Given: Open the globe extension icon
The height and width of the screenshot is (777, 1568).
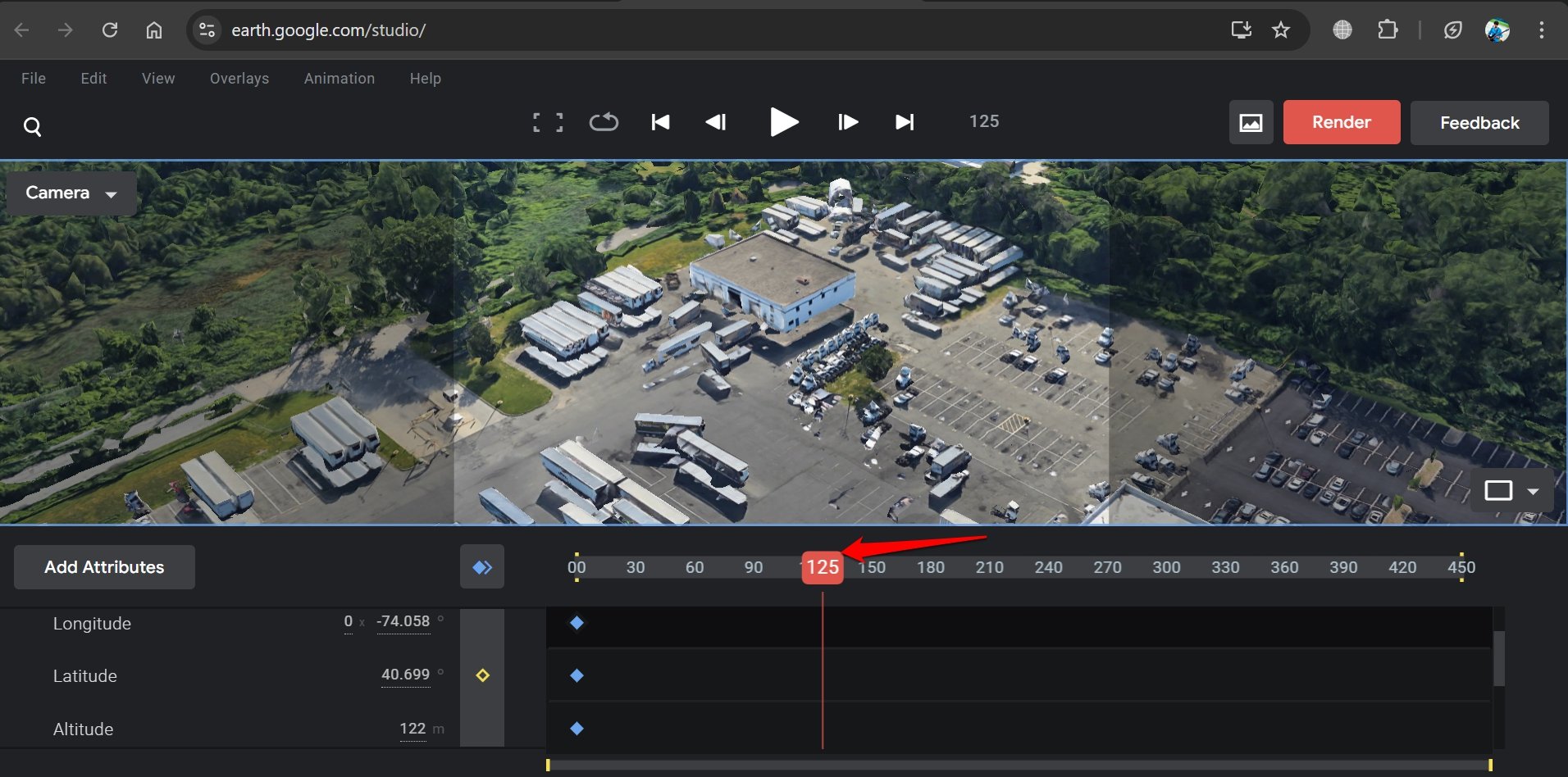Looking at the screenshot, I should coord(1342,30).
